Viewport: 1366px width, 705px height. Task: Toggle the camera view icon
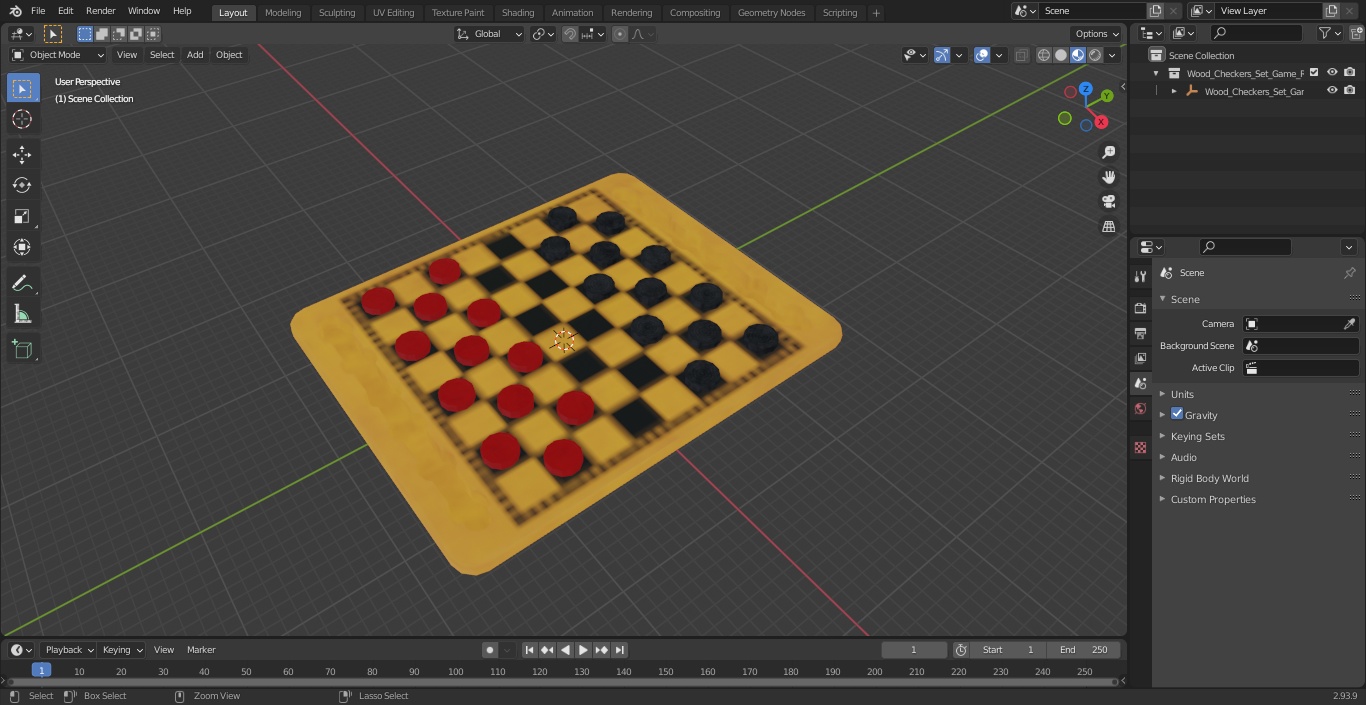[1108, 202]
